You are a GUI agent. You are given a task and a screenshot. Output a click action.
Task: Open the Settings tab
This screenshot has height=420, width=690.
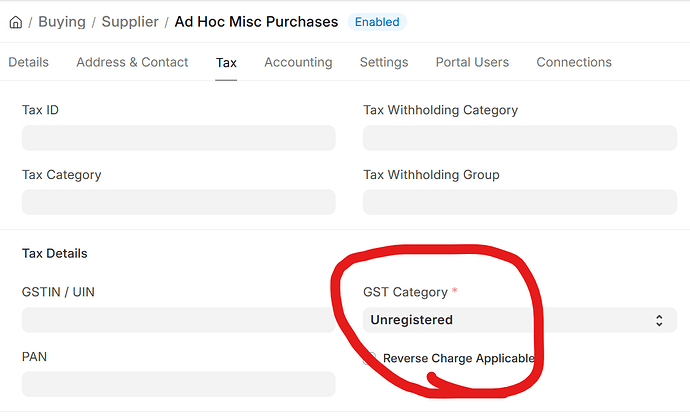[x=384, y=62]
